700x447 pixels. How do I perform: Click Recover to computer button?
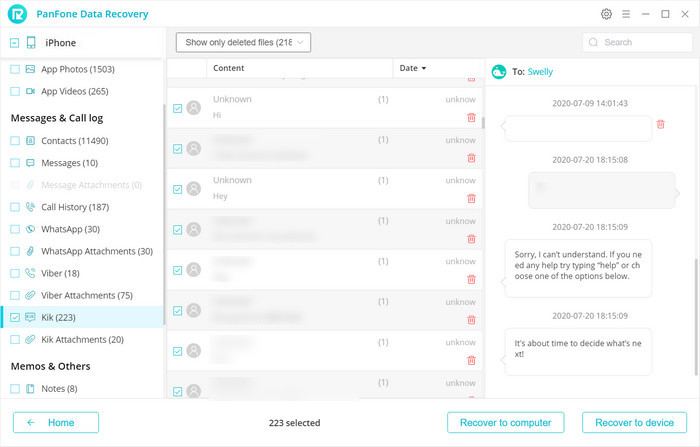click(505, 422)
